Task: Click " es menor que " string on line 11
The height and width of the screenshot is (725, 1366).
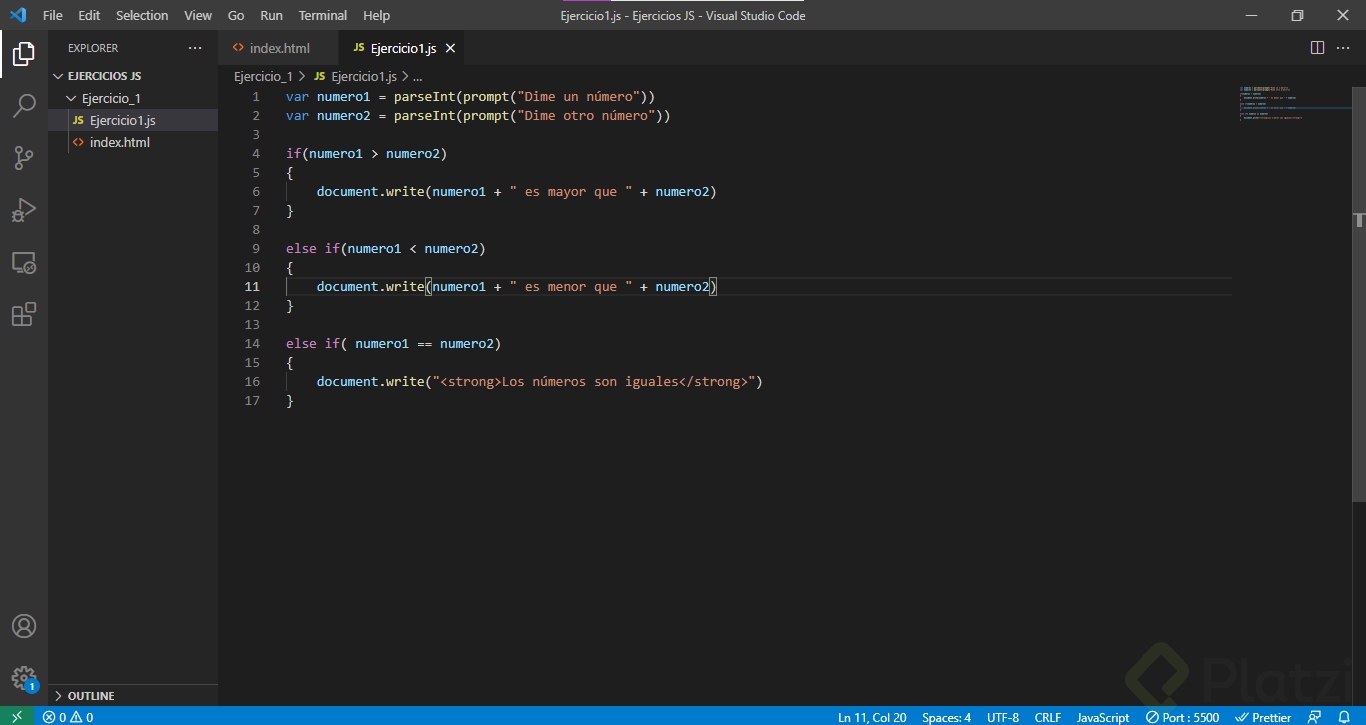Action: [x=571, y=286]
